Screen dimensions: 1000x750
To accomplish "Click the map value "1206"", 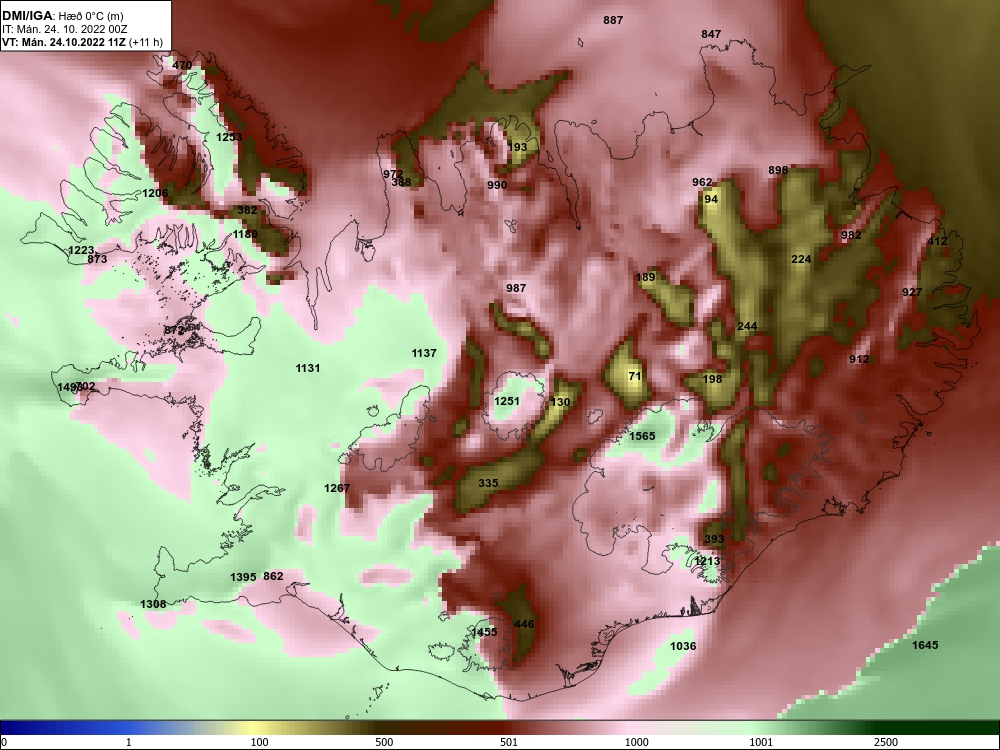I will (155, 193).
